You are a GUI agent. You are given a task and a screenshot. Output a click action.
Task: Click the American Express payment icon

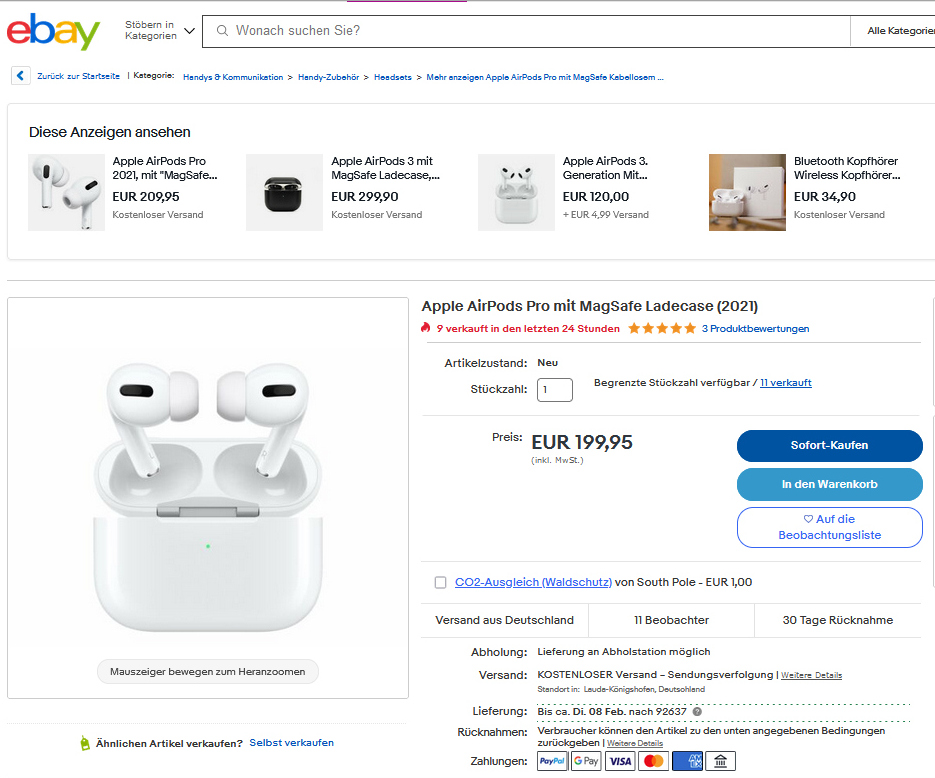pos(687,762)
